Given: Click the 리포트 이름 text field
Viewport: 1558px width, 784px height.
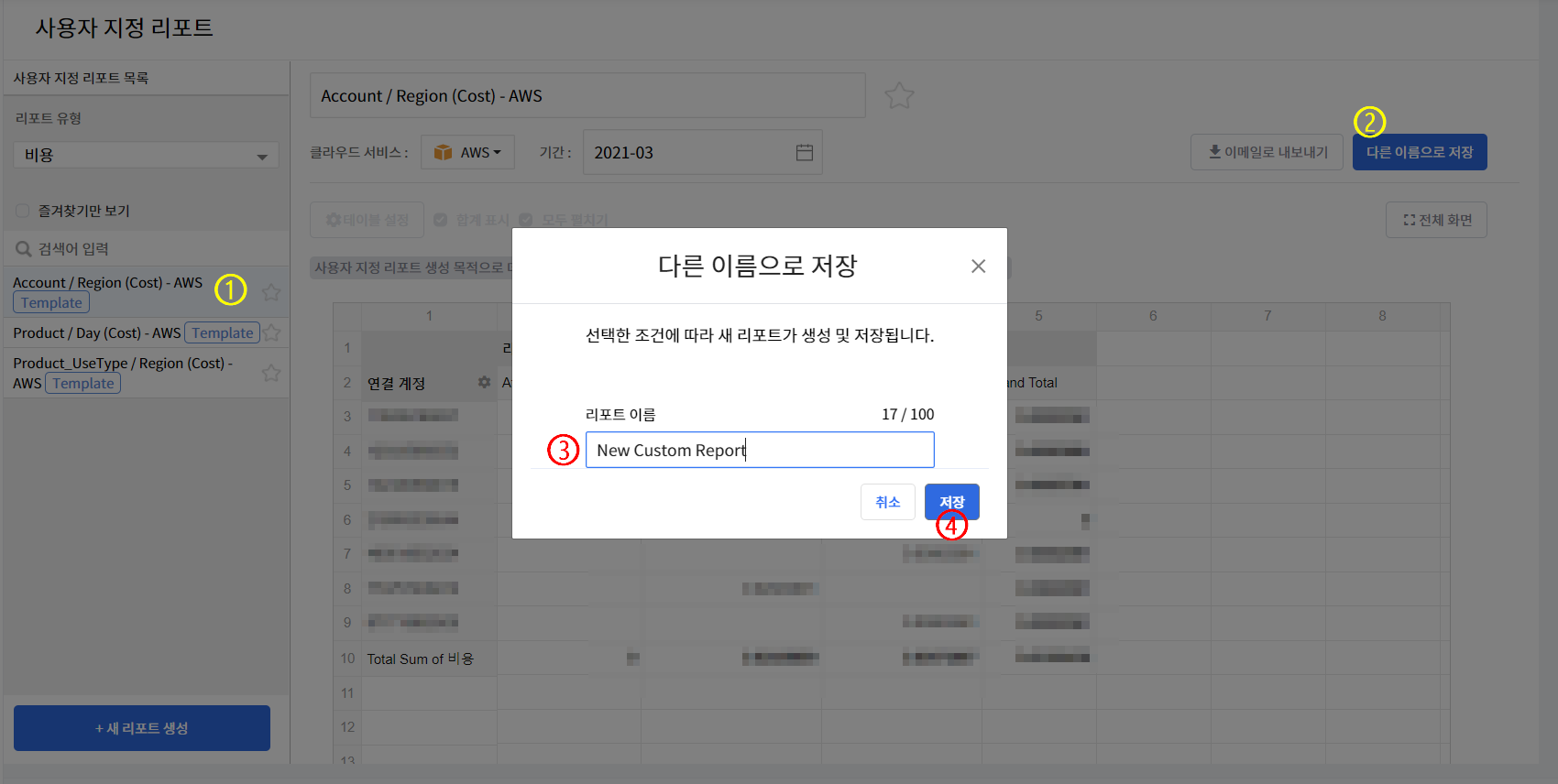Looking at the screenshot, I should (x=759, y=451).
